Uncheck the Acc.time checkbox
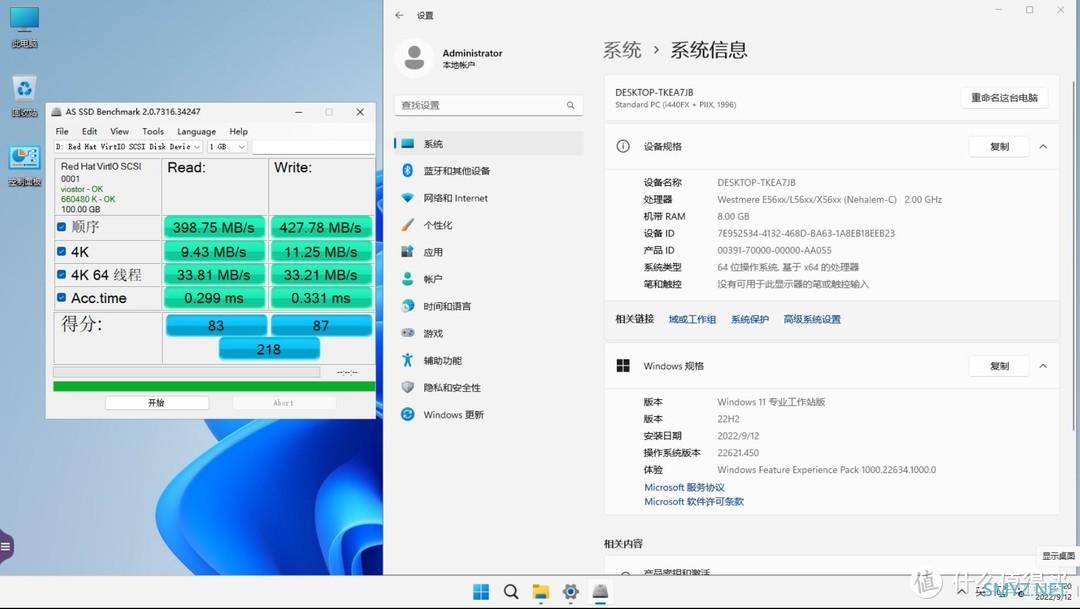 coord(61,298)
